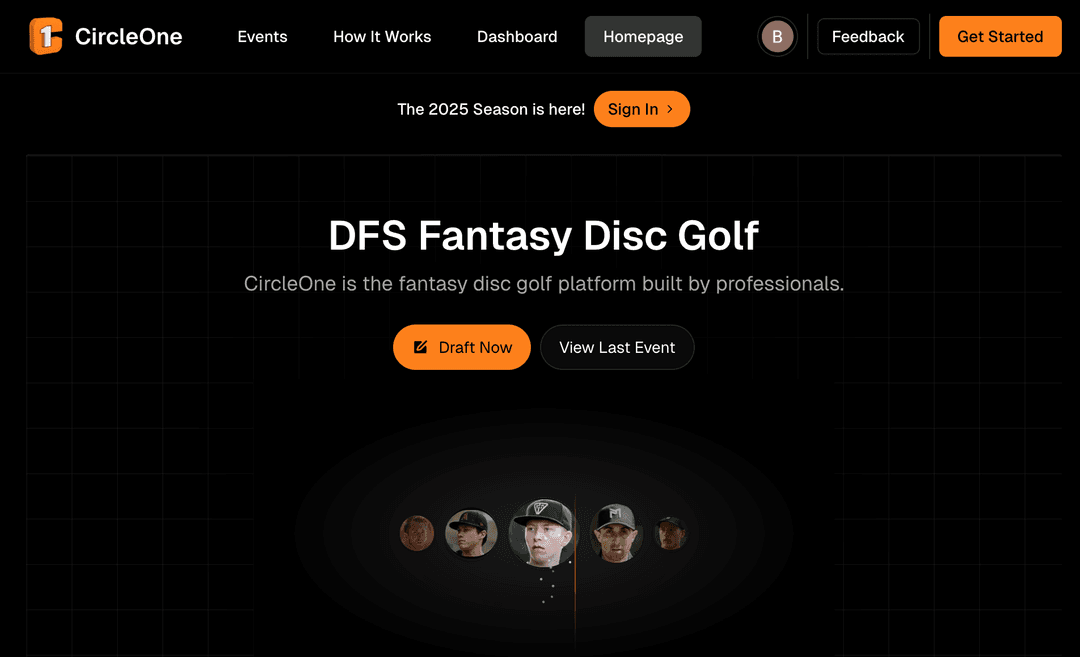Click the pencil edit icon in Draft Now
This screenshot has height=657, width=1080.
point(420,347)
